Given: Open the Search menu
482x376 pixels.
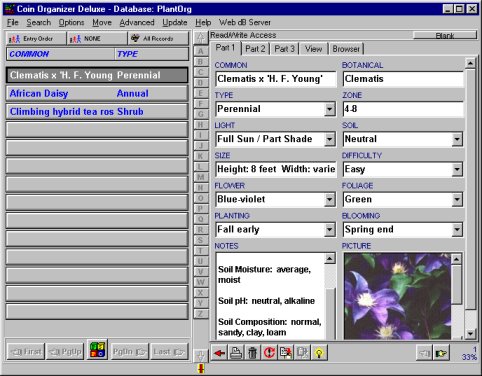Looking at the screenshot, I should pos(39,23).
